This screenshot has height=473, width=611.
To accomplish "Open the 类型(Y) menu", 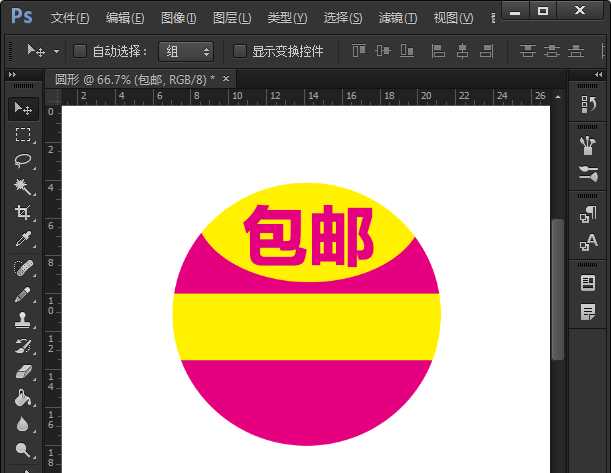I will [287, 18].
